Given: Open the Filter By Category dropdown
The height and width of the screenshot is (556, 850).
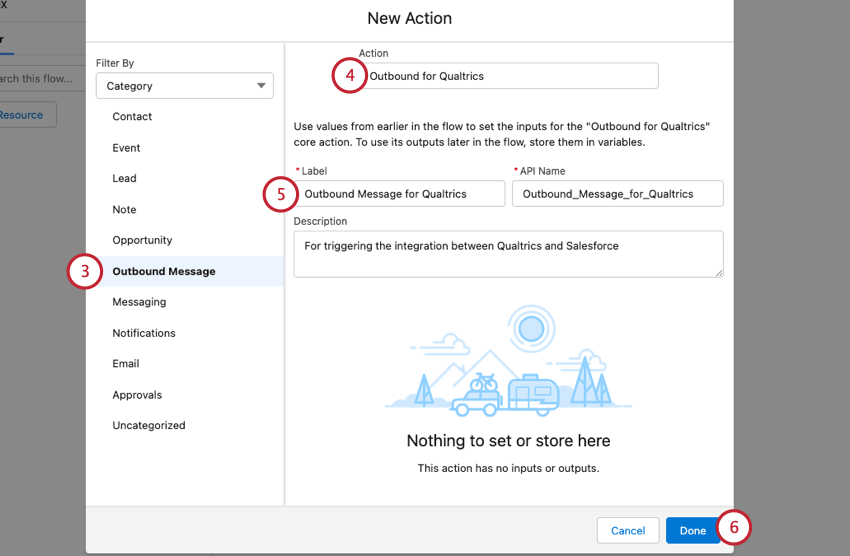Looking at the screenshot, I should [x=184, y=86].
